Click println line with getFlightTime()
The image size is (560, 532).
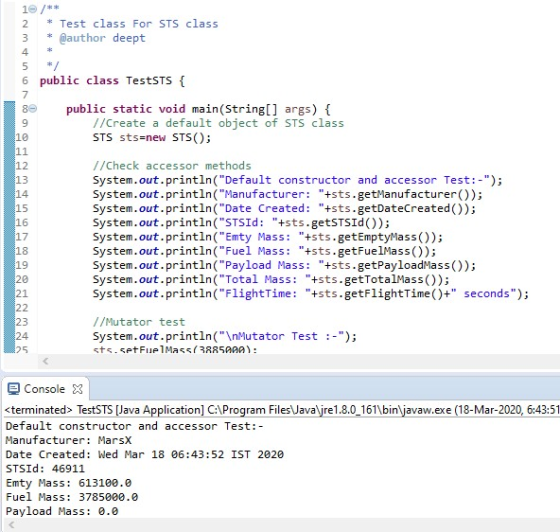pos(311,293)
